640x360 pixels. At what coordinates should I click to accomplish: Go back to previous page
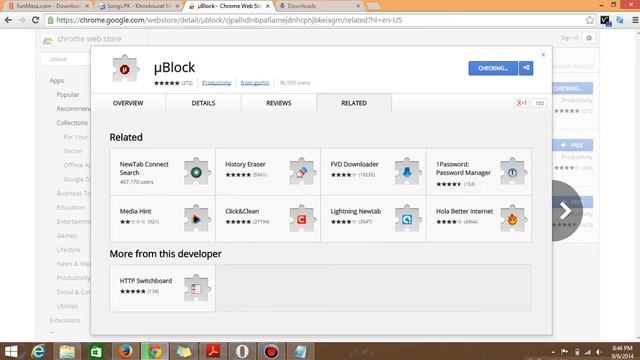tap(8, 20)
